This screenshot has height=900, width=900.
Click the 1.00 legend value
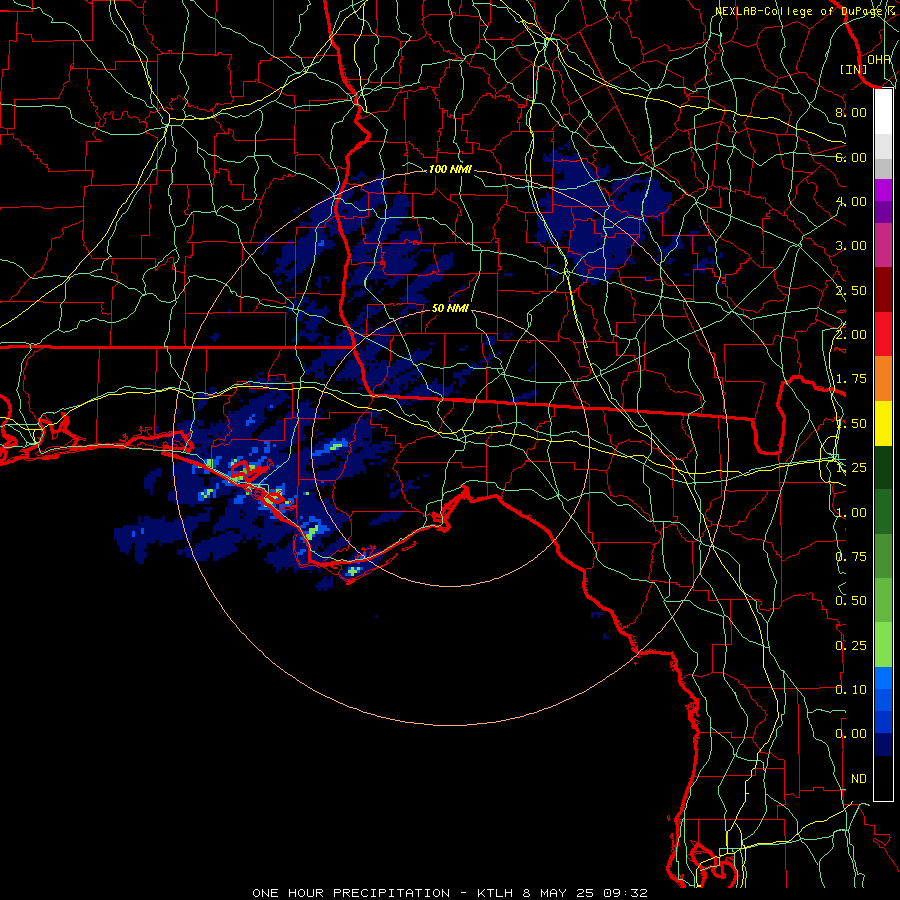(851, 513)
